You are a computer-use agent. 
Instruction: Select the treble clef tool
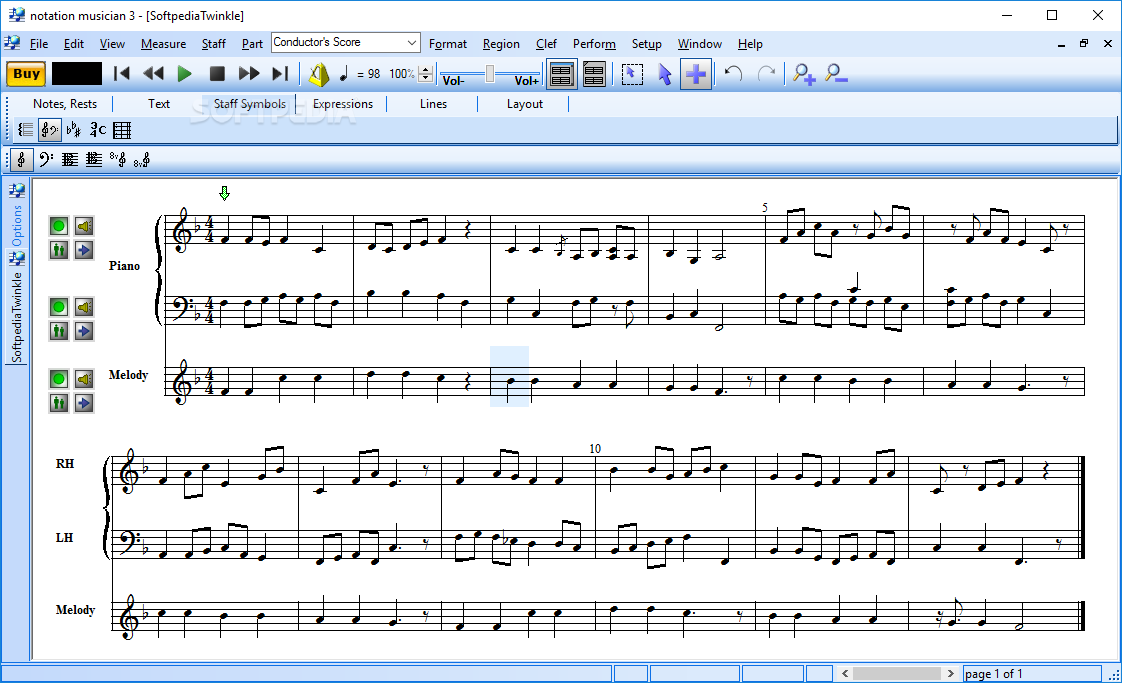[21, 160]
